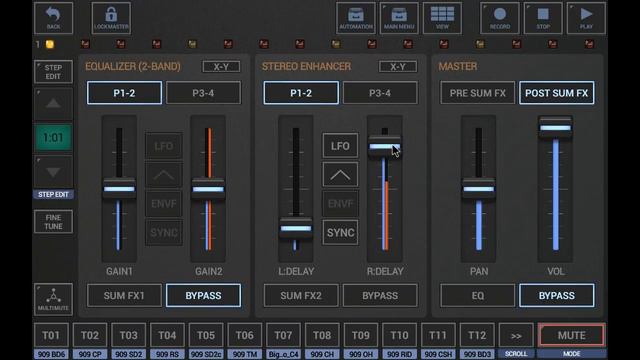Open the View grid icon

(x=442, y=18)
